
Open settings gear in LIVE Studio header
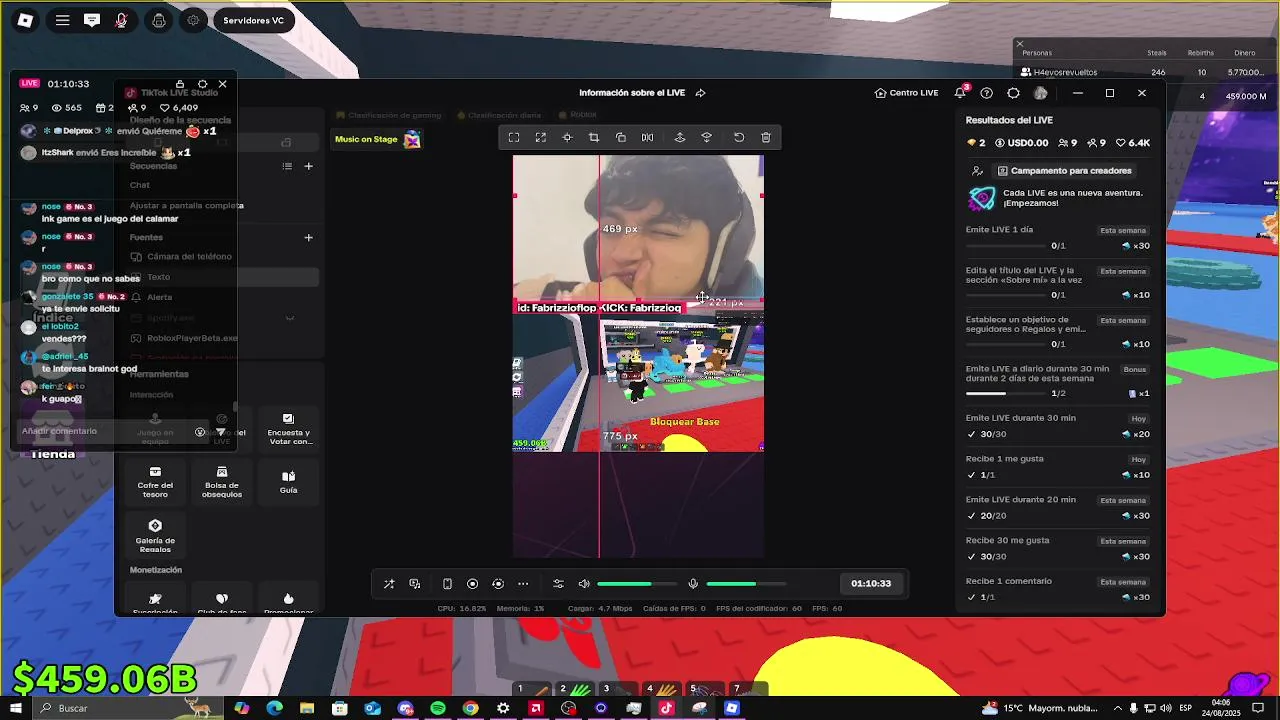click(x=1013, y=93)
